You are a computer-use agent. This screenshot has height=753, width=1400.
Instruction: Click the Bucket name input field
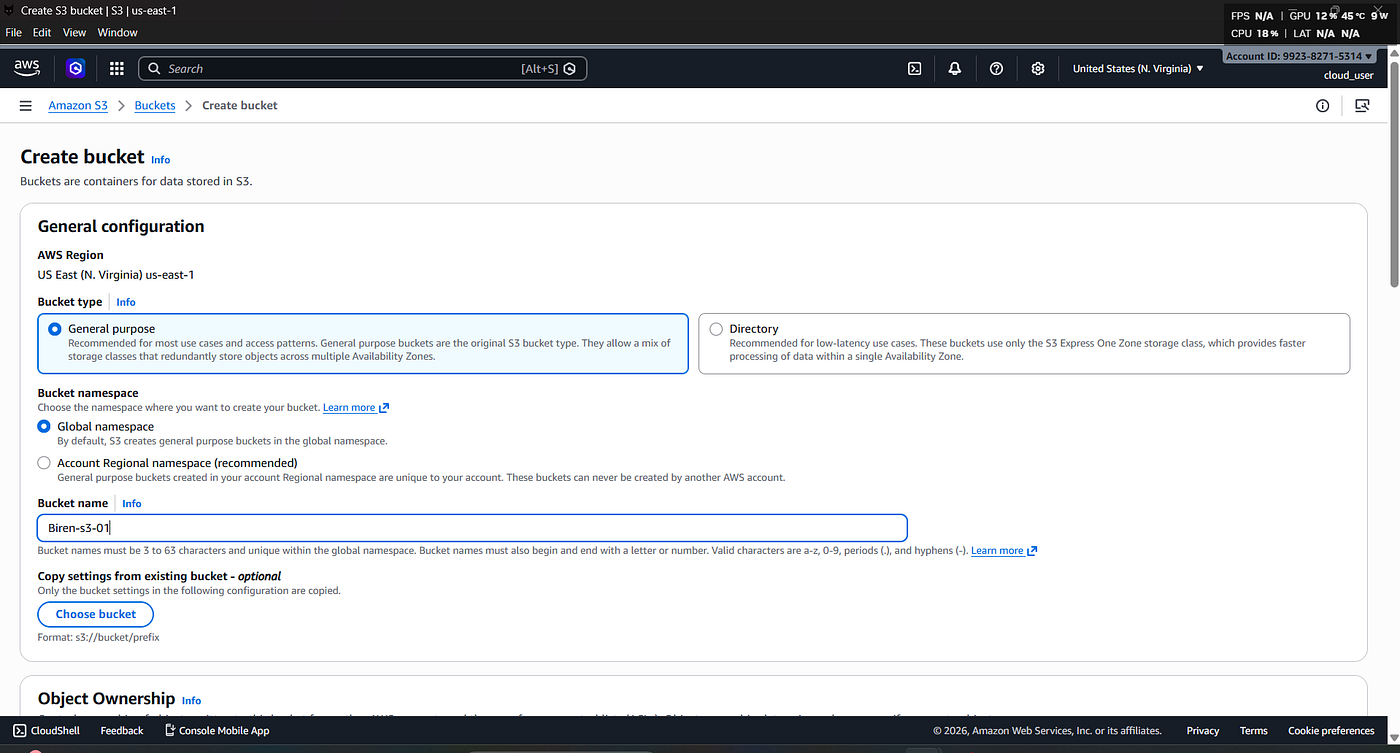(x=472, y=528)
